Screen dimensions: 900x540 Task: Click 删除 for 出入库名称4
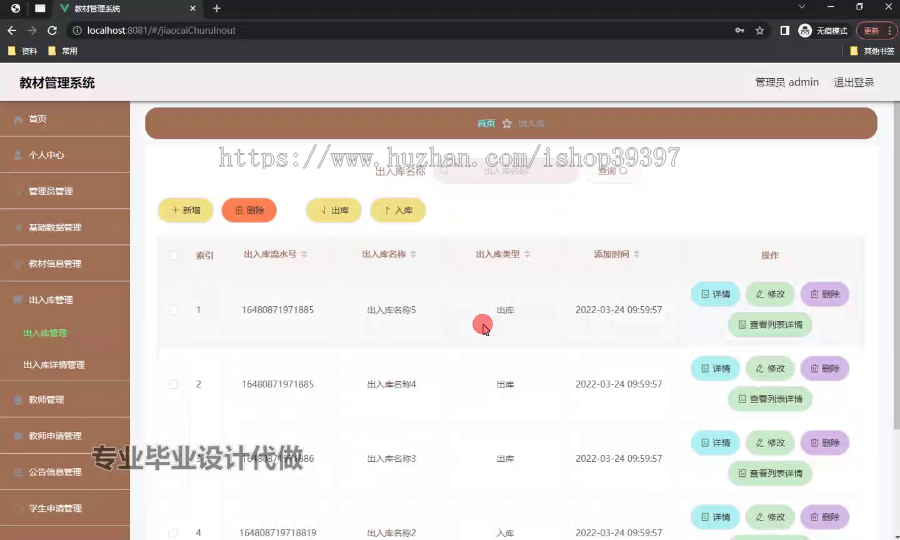825,368
